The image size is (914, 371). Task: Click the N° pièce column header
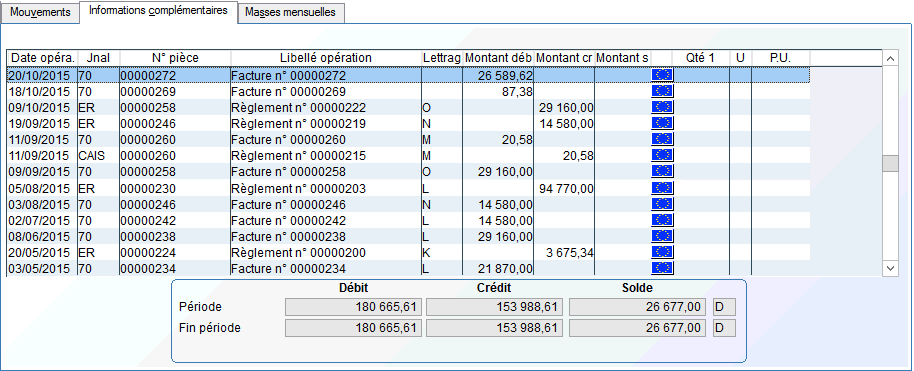click(x=175, y=58)
